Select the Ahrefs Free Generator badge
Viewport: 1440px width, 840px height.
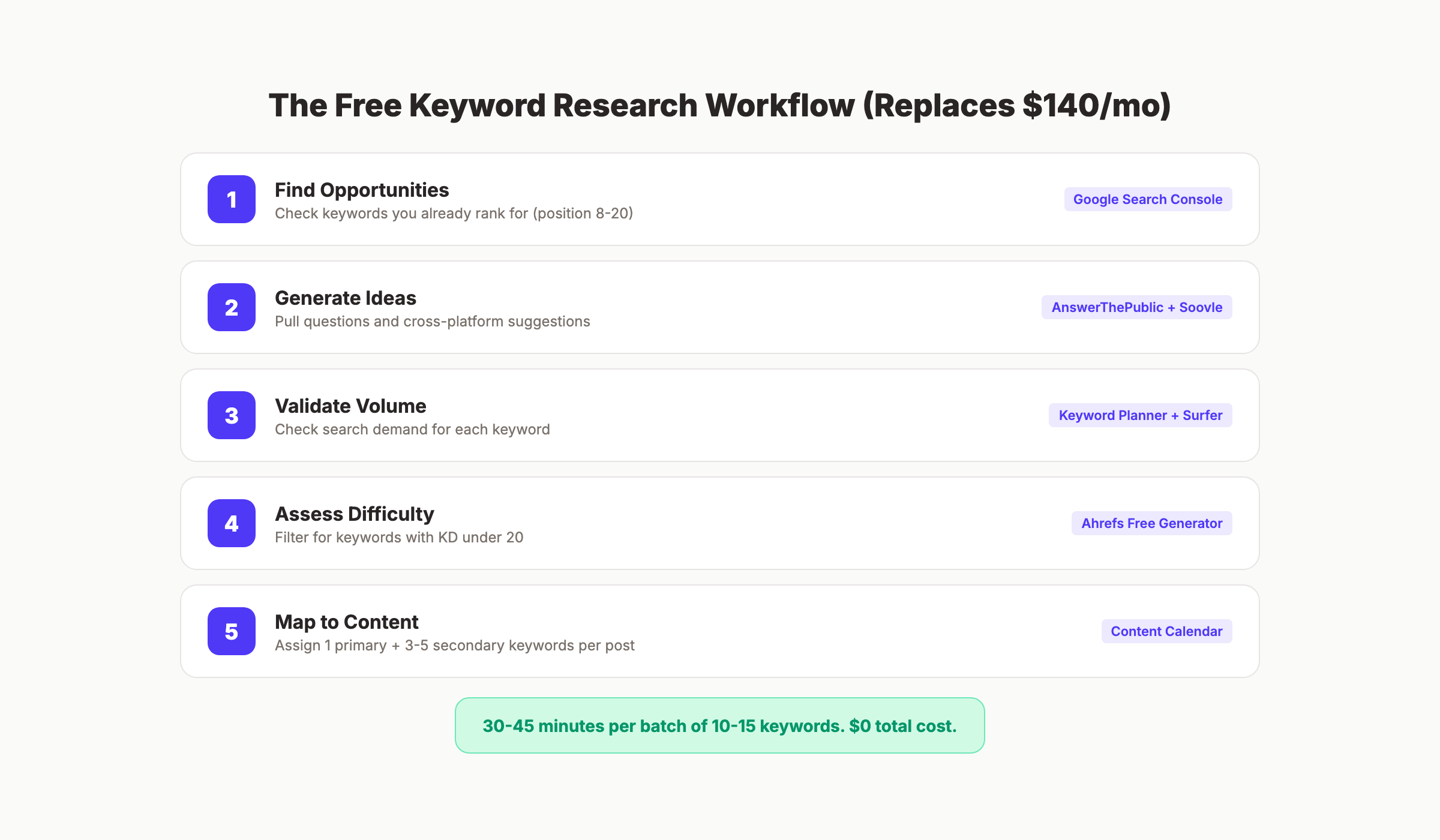(1151, 523)
